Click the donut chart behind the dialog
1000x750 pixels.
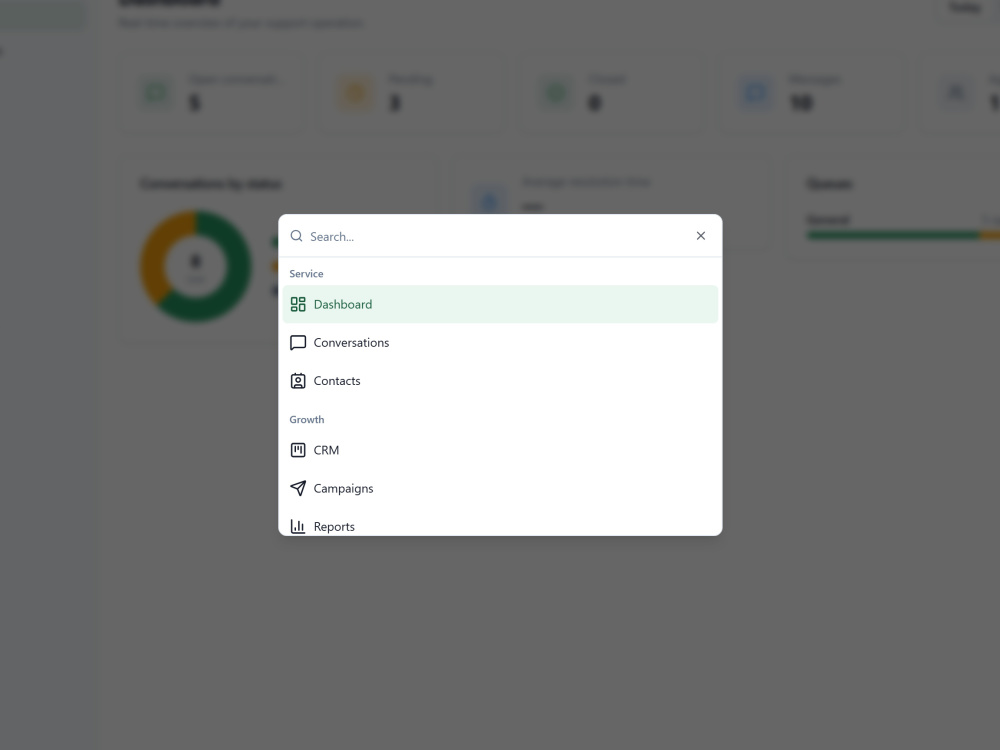click(x=196, y=265)
